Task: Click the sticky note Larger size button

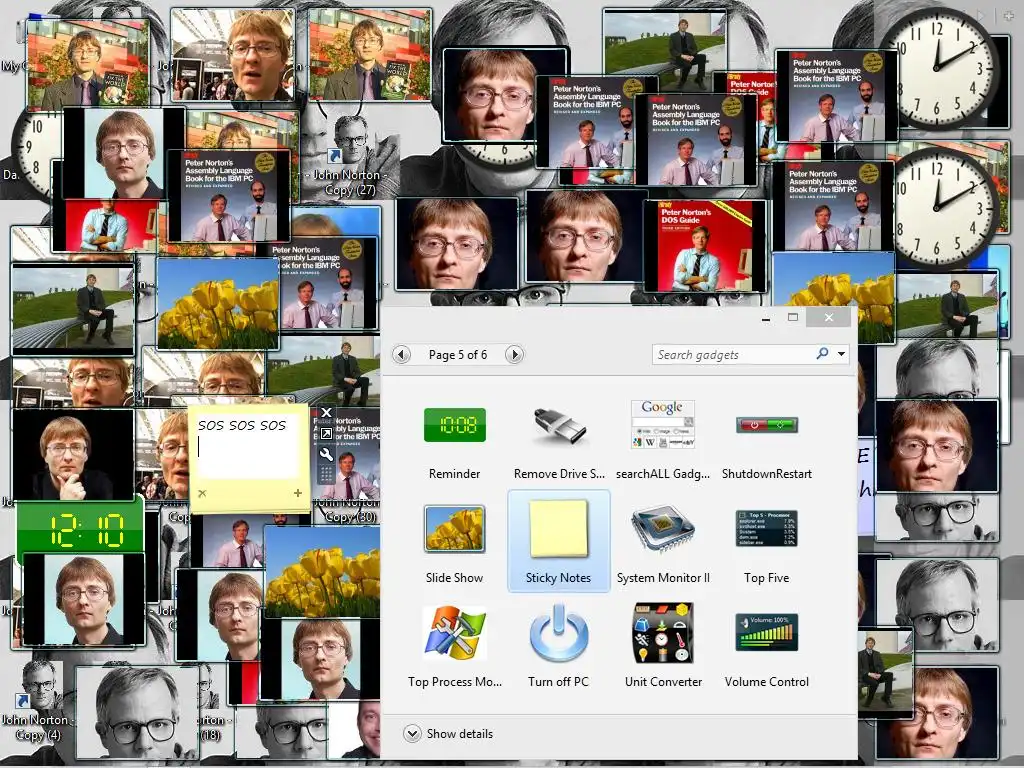Action: (326, 433)
